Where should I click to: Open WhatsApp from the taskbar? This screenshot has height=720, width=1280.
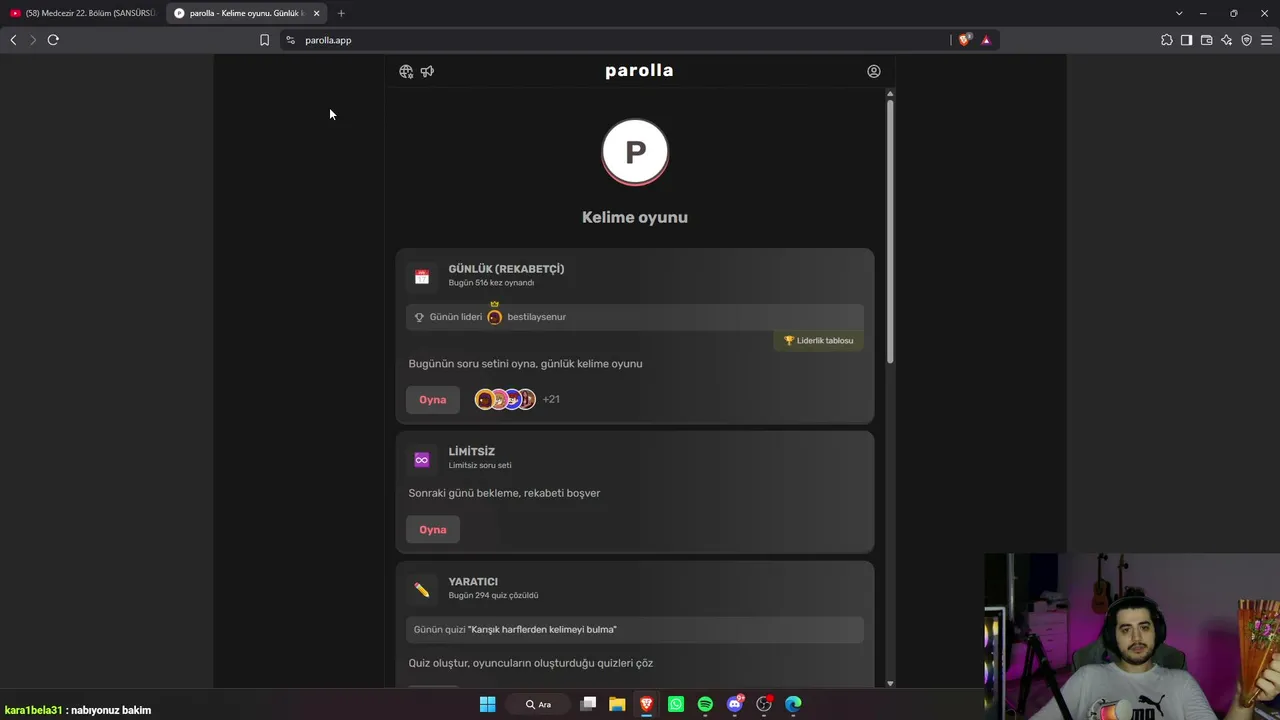676,704
